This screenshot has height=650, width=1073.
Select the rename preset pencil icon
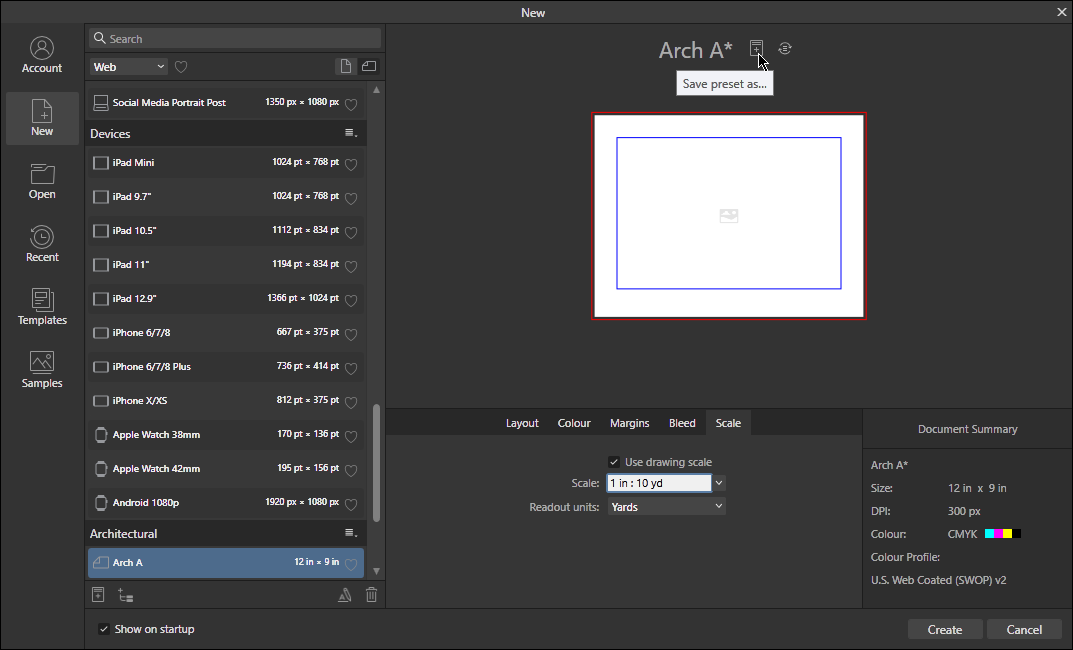(x=344, y=594)
